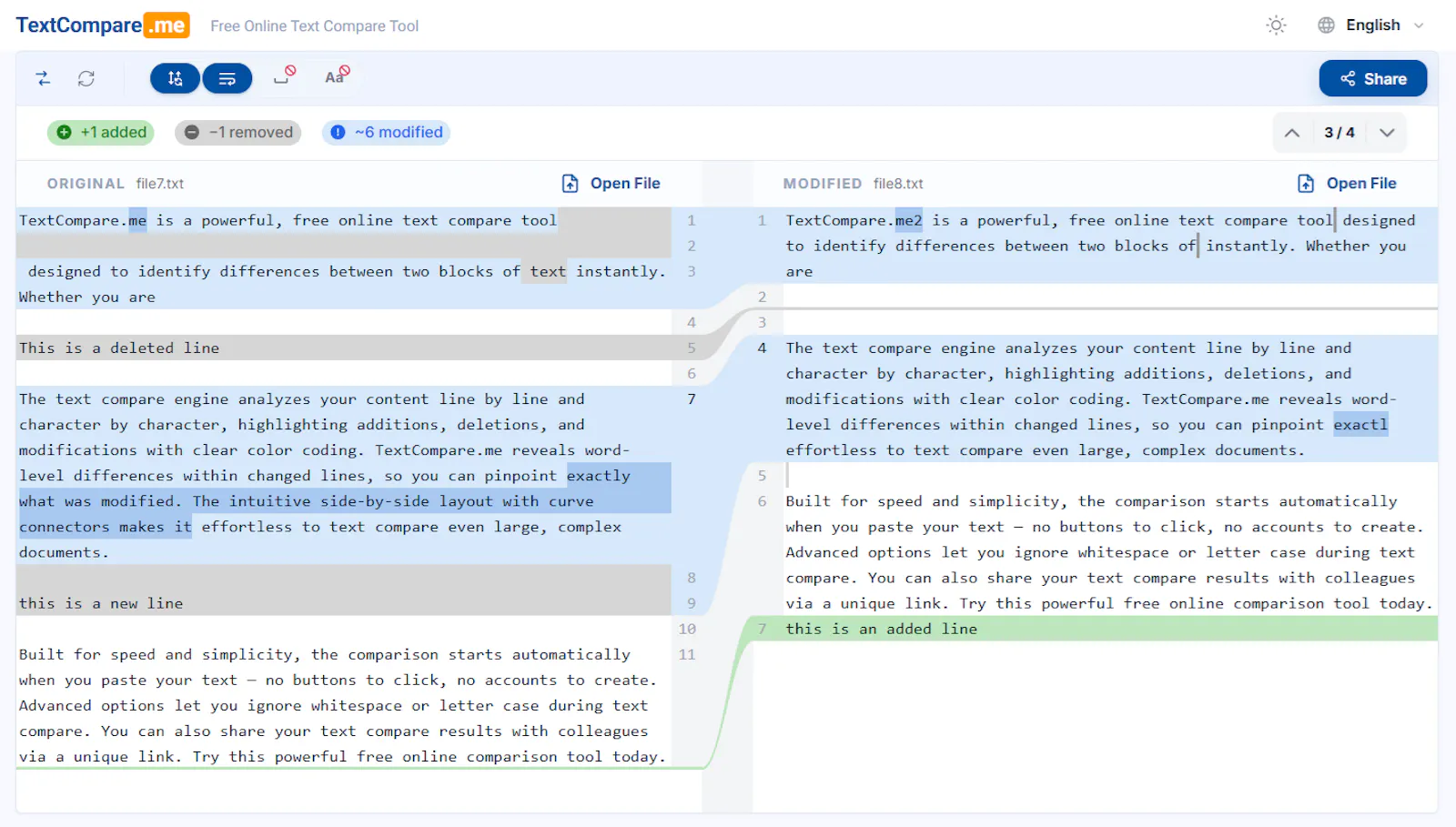This screenshot has height=827, width=1456.
Task: Click the file icon in the original pane's Open File
Action: pos(571,183)
